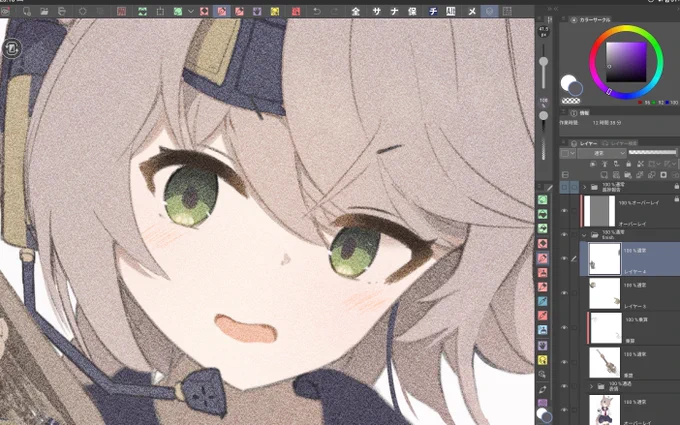Click the grid icon at command bar end
The image size is (680, 425).
pos(507,11)
